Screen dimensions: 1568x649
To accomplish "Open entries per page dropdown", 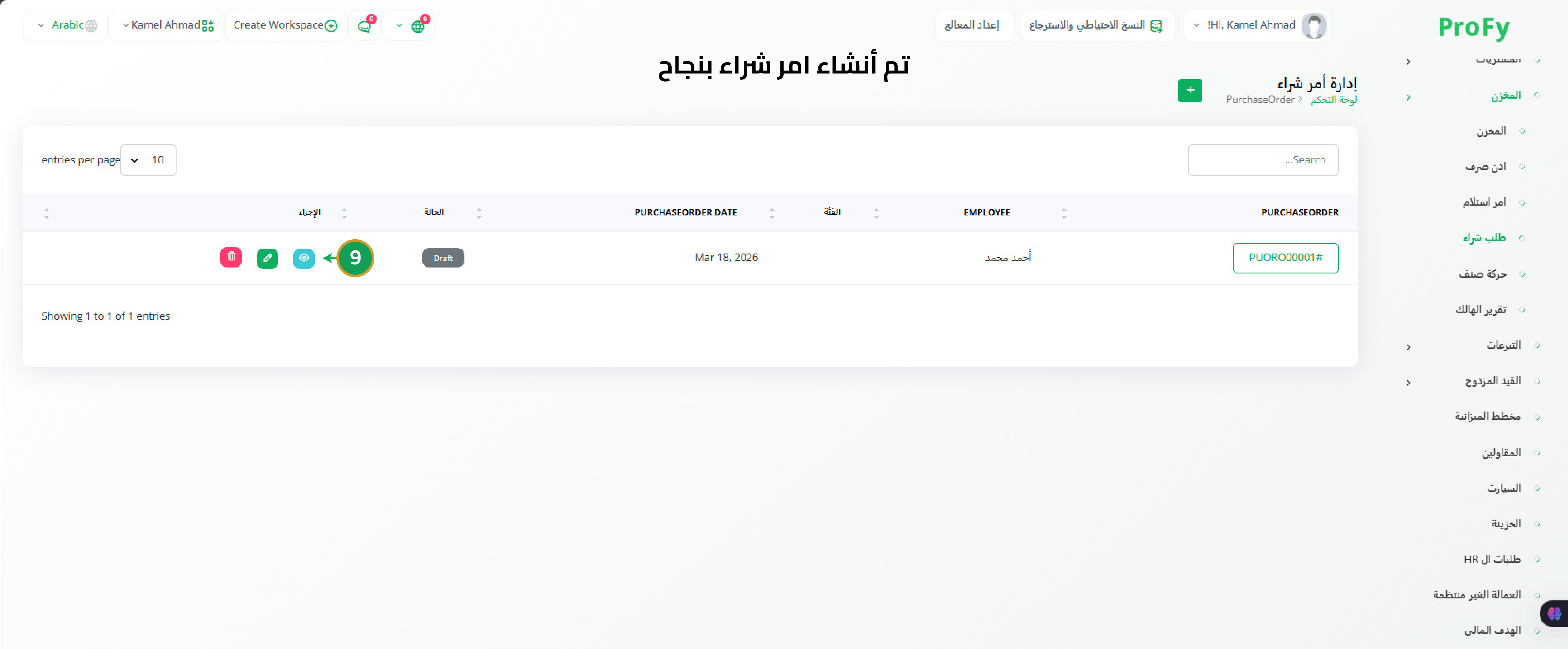I will tap(148, 160).
